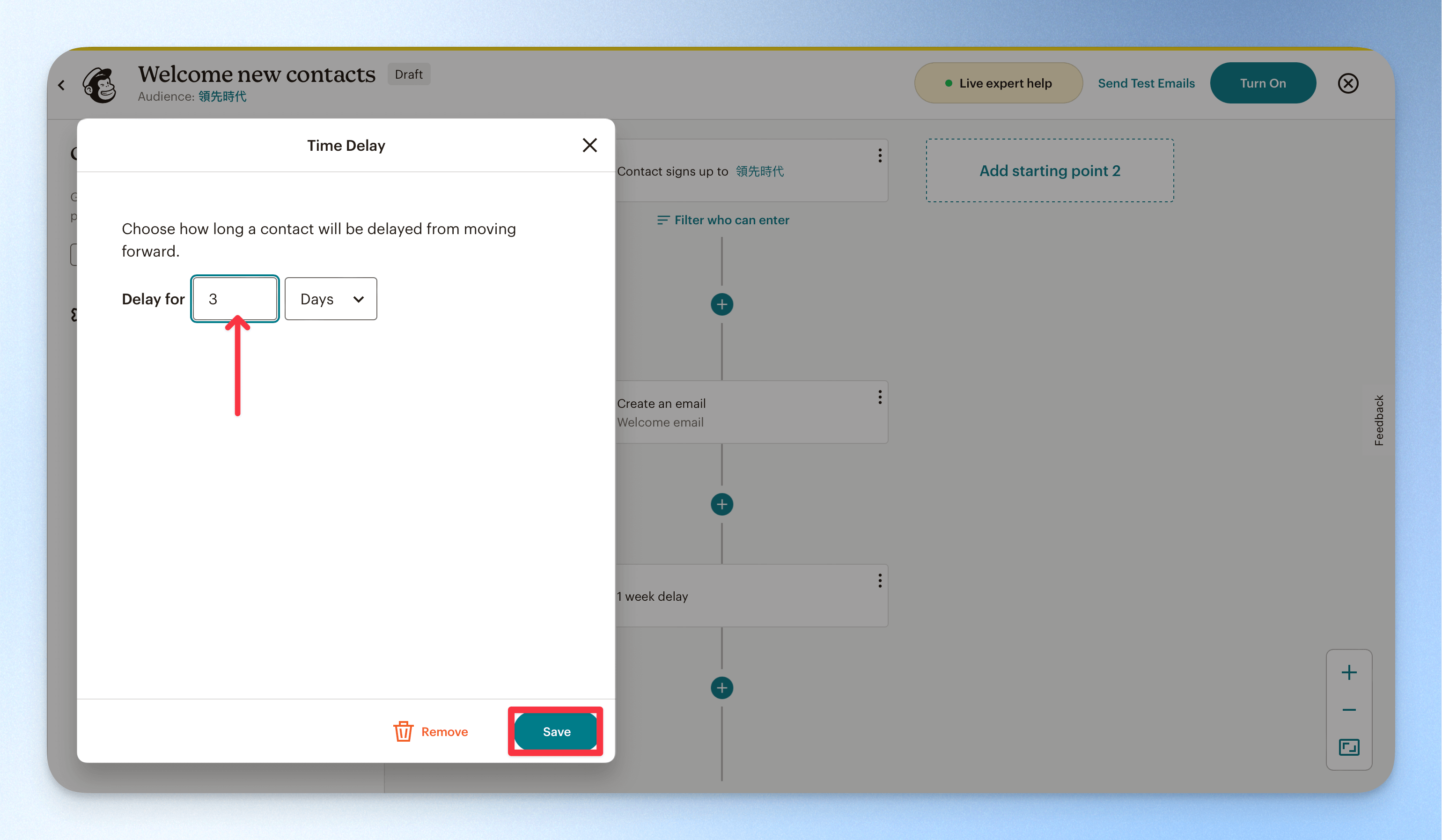Go back using the left chevron arrow
This screenshot has height=840, width=1442.
[62, 85]
